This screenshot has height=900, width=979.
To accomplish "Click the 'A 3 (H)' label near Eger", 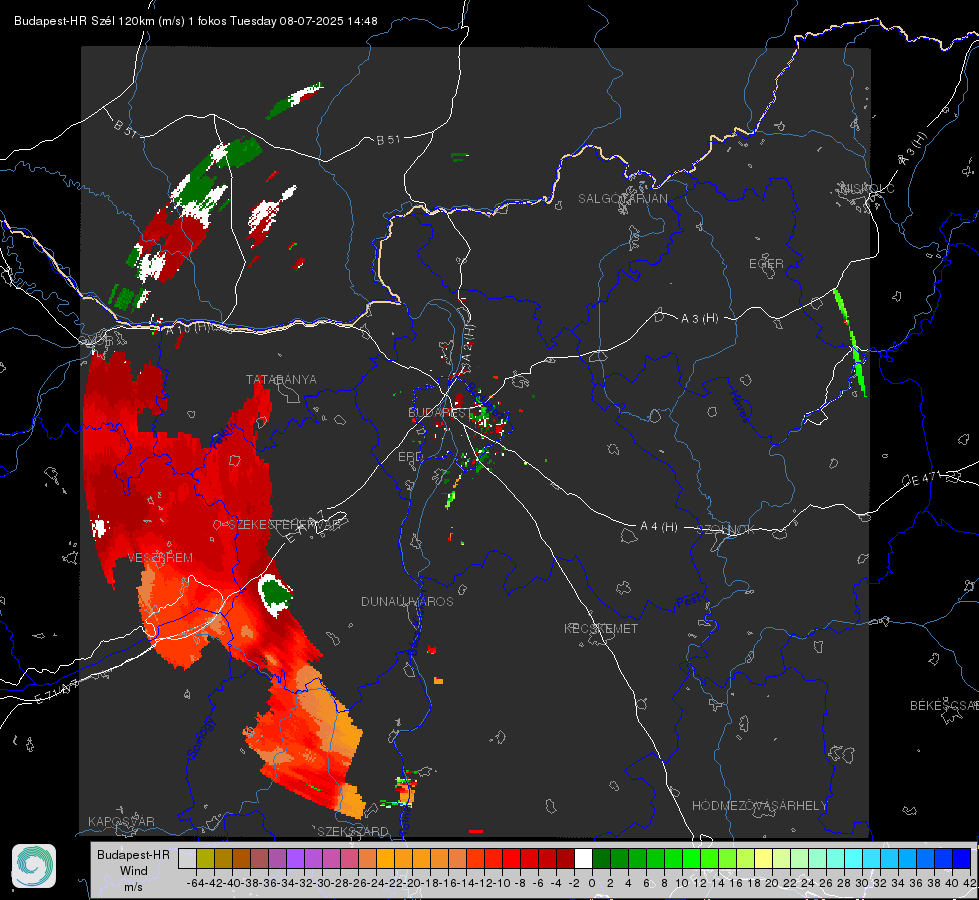I will pos(699,319).
